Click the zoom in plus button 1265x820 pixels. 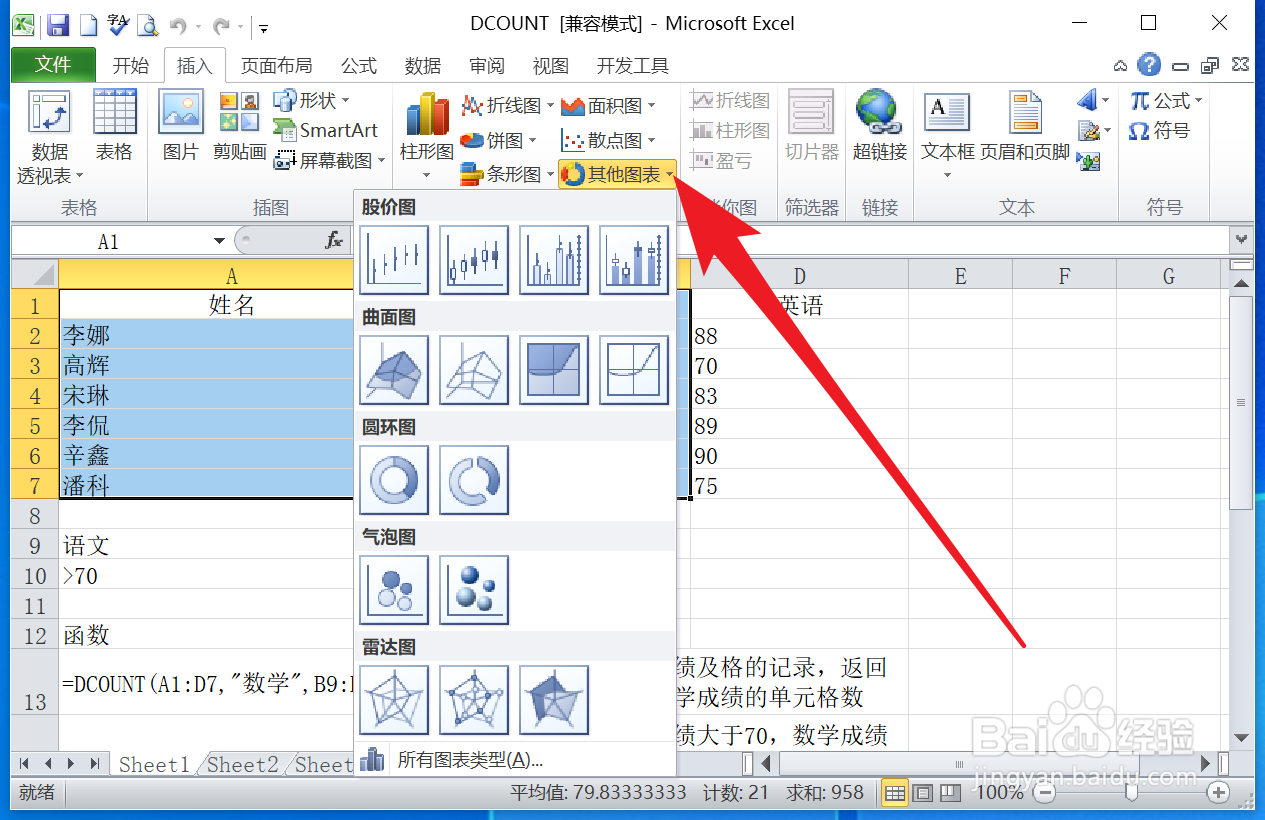[x=1218, y=793]
